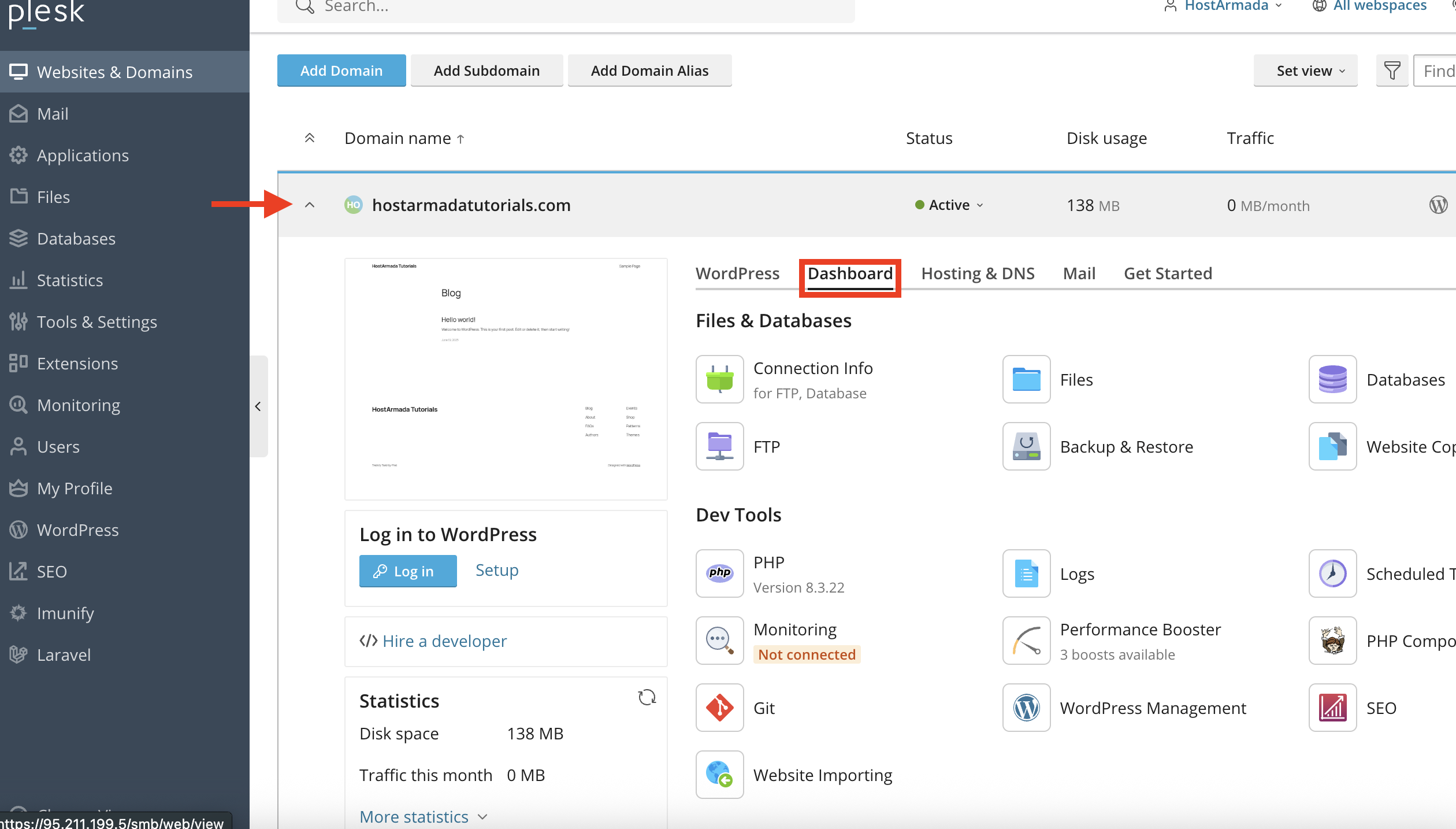Click the Add Domain button
This screenshot has width=1456, height=829.
pos(341,71)
